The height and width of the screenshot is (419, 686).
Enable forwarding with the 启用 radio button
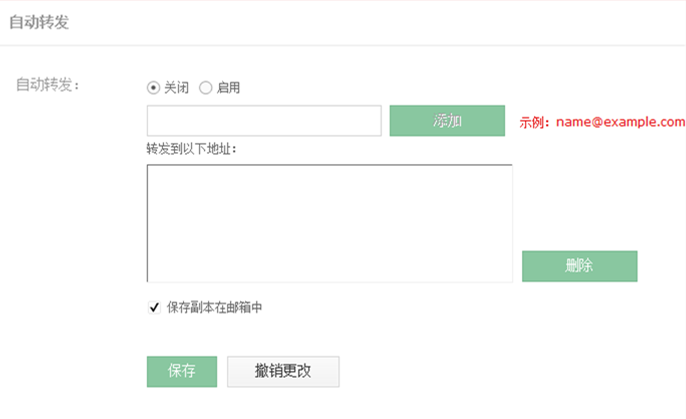click(206, 88)
